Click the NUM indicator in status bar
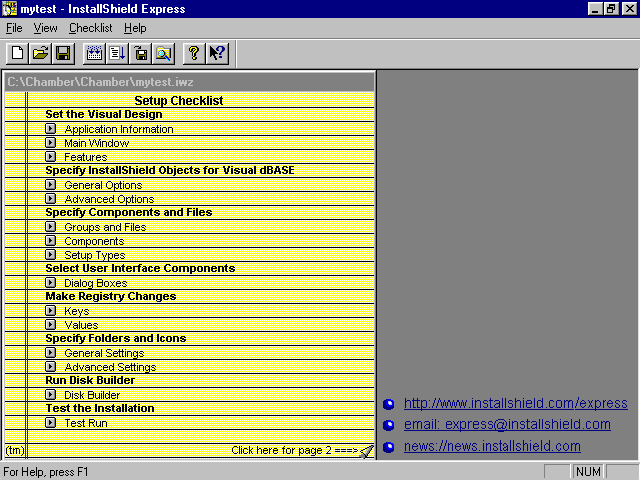This screenshot has height=480, width=640. pyautogui.click(x=588, y=472)
